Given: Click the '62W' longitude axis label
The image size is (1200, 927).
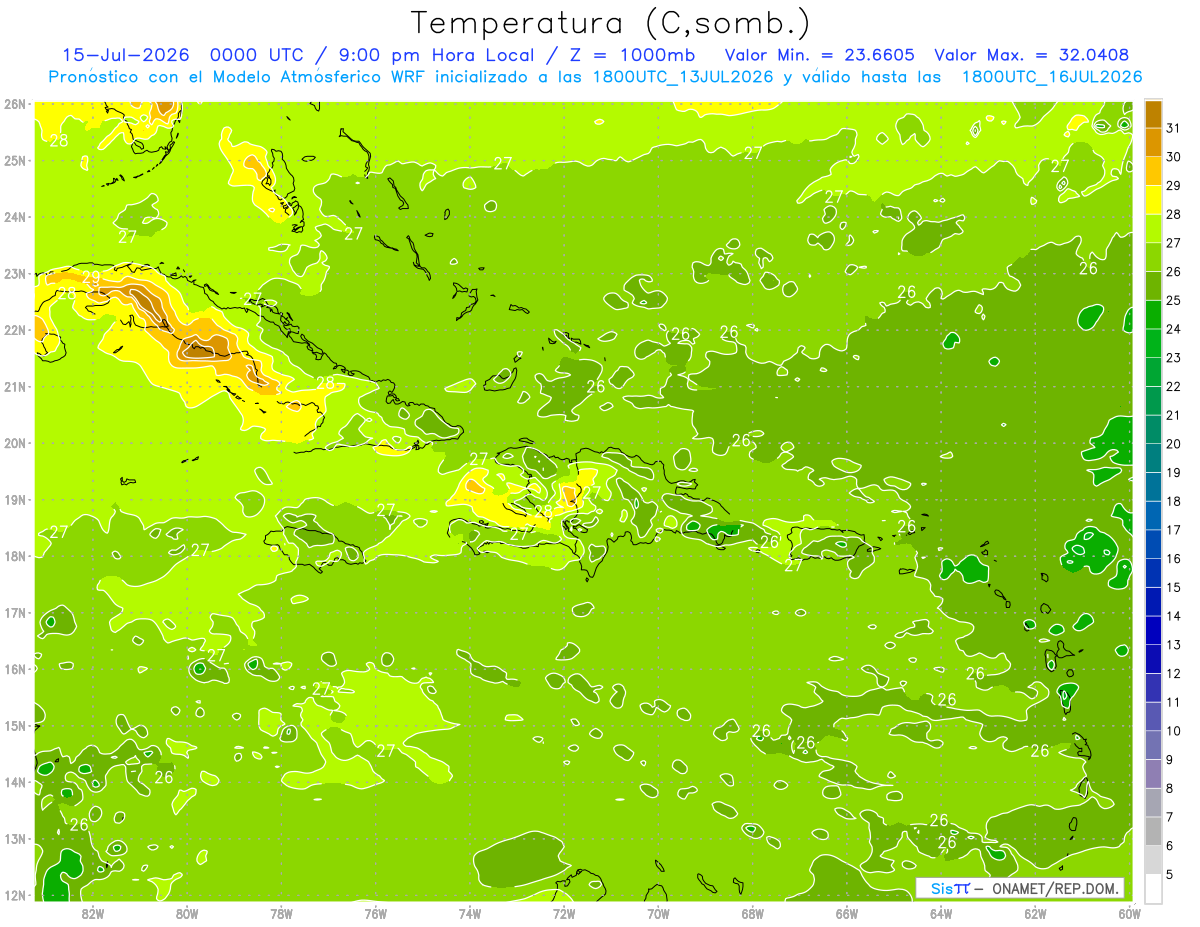Looking at the screenshot, I should [x=1035, y=914].
